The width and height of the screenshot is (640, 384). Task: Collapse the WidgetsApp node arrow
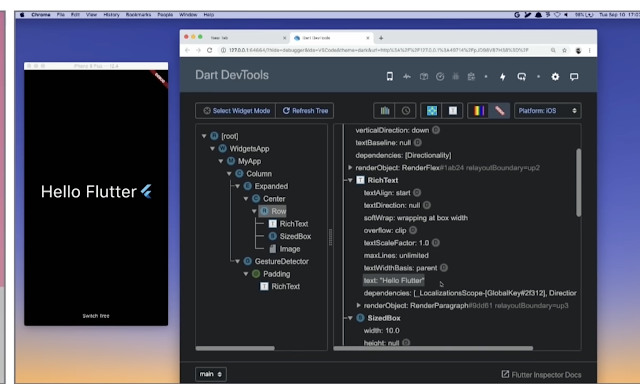212,149
